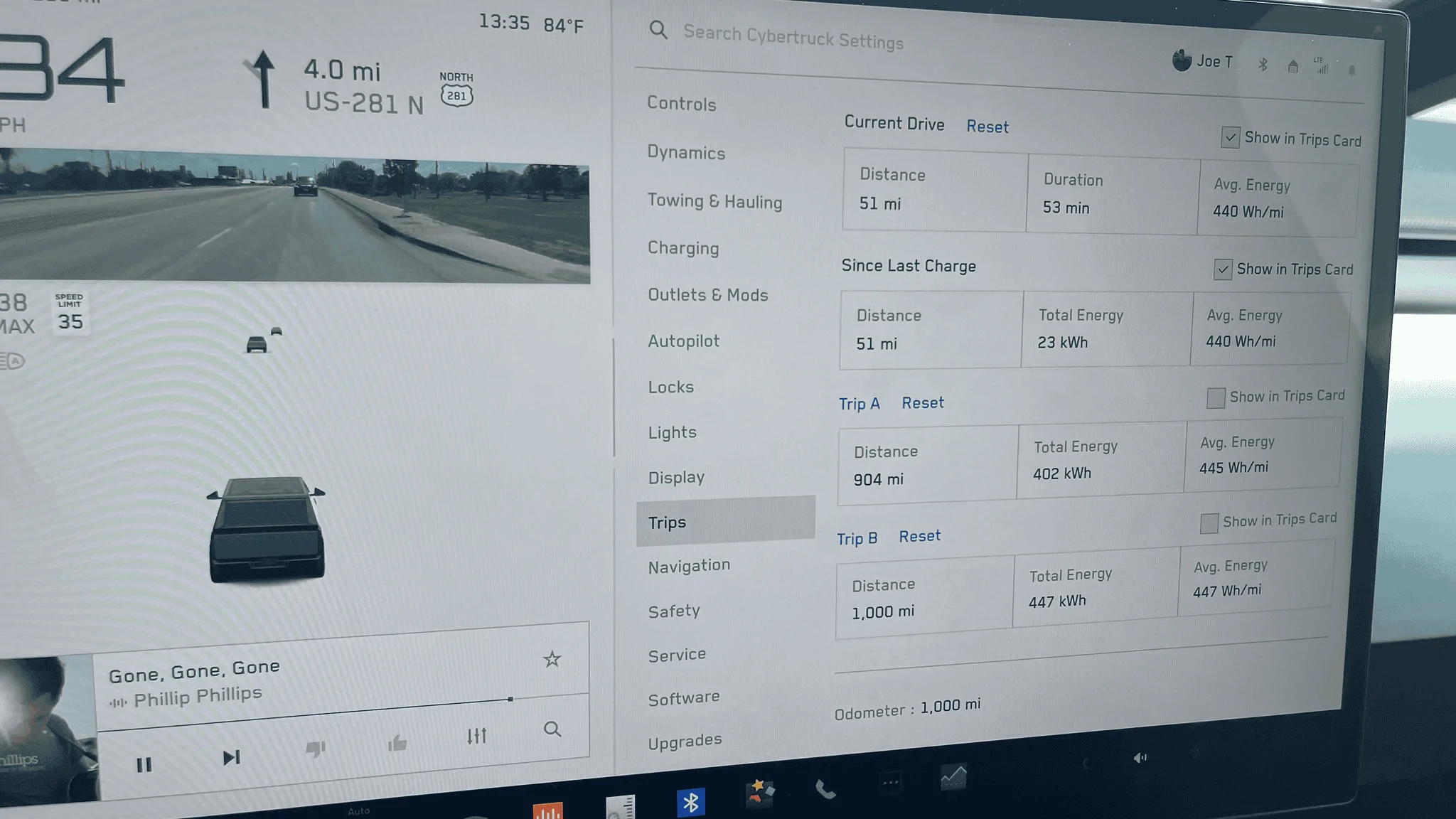Check Show in Trips Card for Trip B
Image resolution: width=1456 pixels, height=819 pixels.
(x=1209, y=523)
